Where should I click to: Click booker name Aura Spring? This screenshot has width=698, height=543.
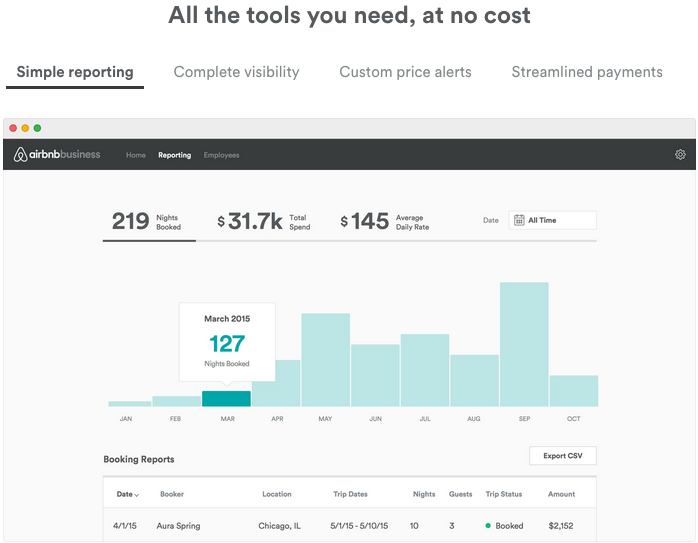pos(178,526)
